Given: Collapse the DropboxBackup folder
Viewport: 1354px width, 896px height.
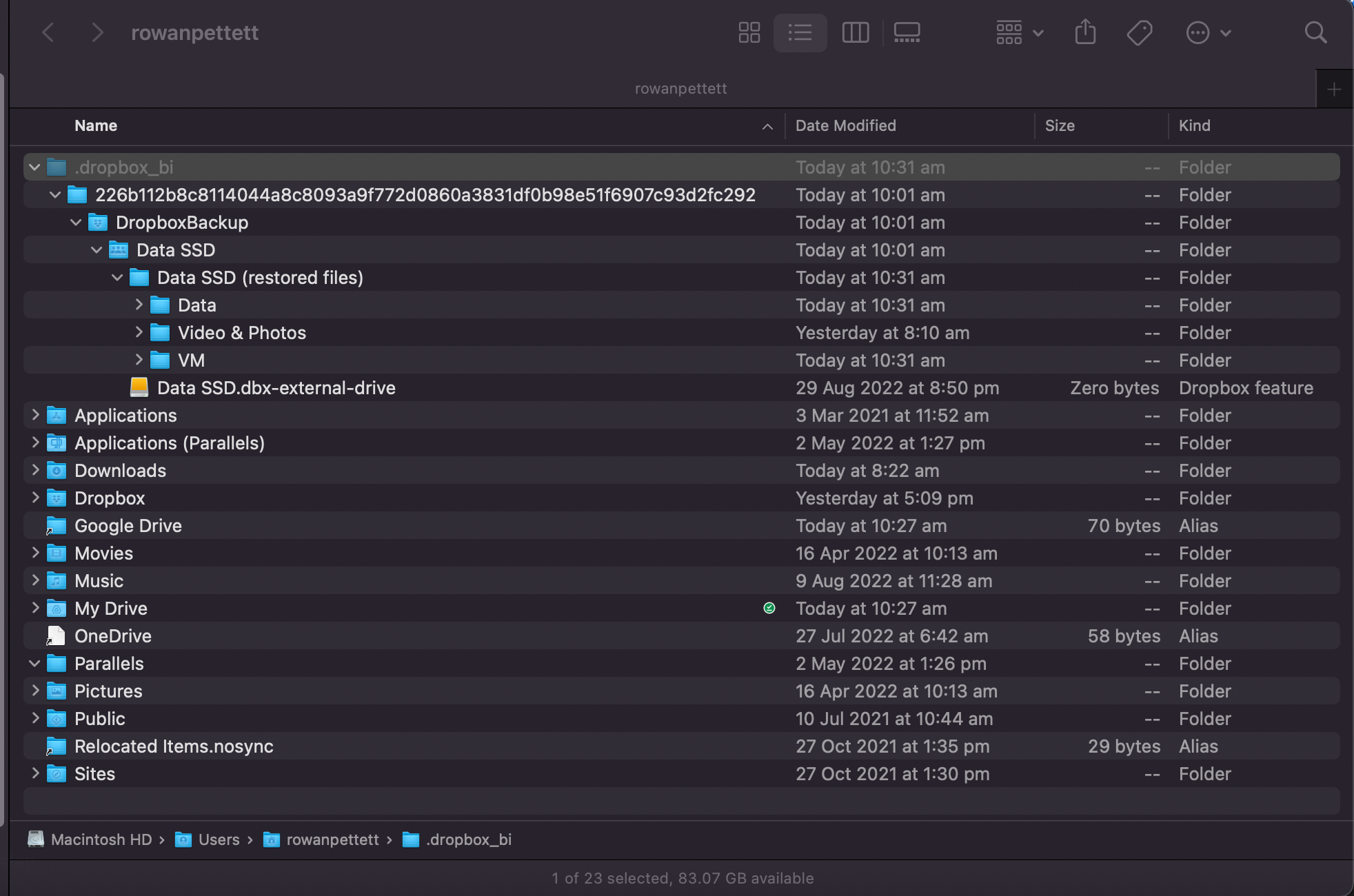Looking at the screenshot, I should pos(76,222).
